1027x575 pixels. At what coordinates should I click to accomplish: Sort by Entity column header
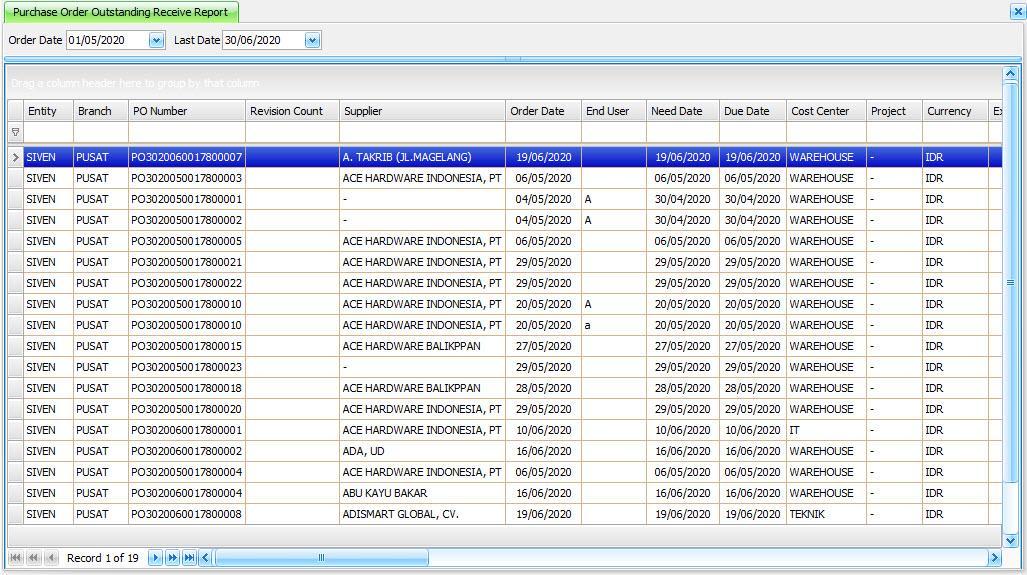point(48,111)
